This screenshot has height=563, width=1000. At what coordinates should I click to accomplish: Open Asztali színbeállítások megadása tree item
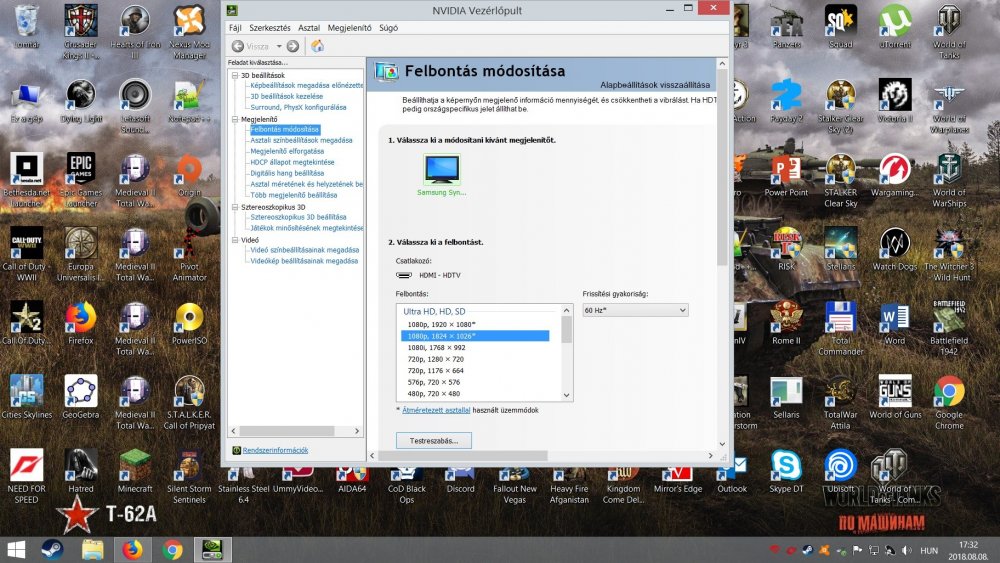point(301,140)
